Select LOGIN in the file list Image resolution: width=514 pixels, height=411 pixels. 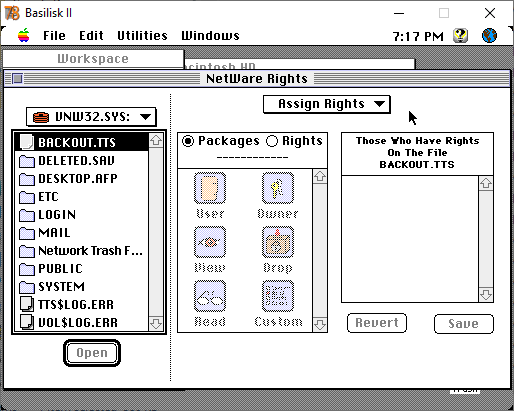(x=57, y=215)
